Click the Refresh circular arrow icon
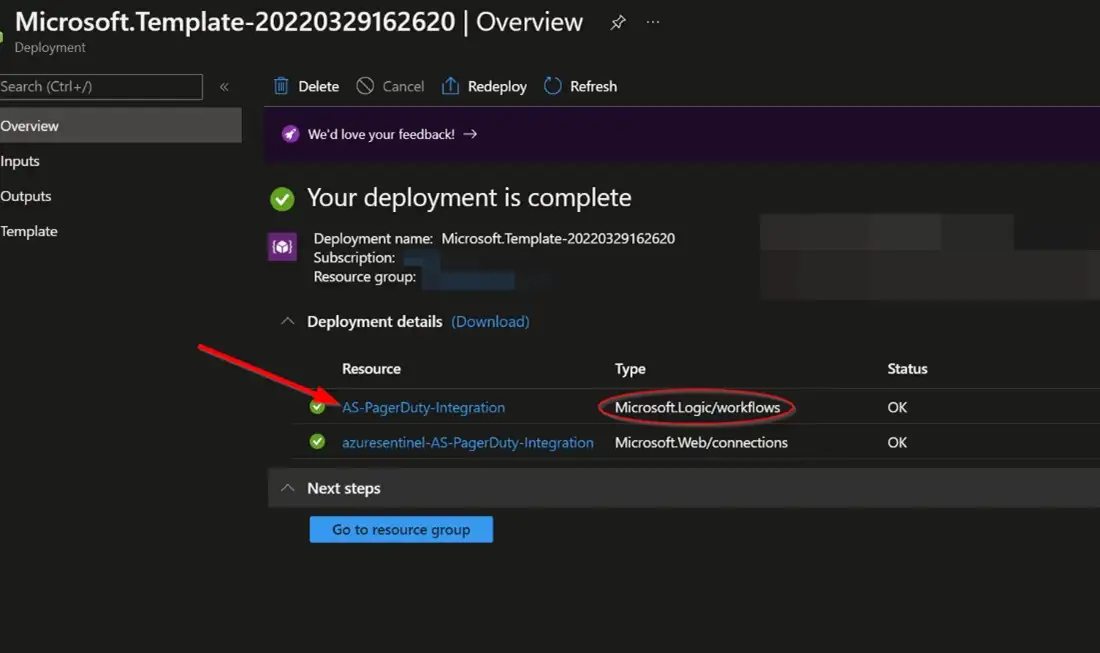 553,86
